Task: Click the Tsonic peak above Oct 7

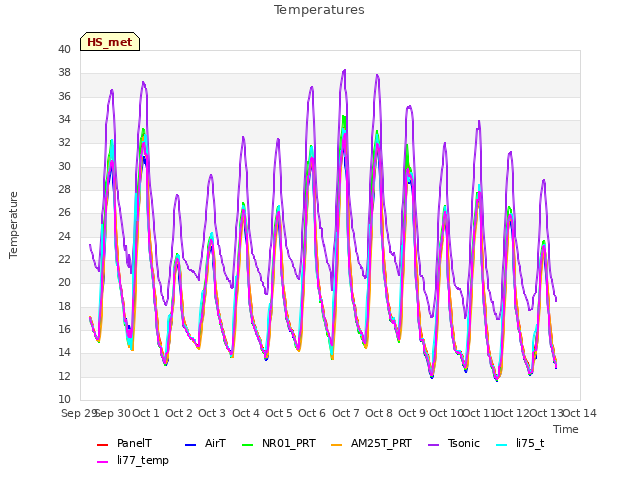Action: coord(345,70)
